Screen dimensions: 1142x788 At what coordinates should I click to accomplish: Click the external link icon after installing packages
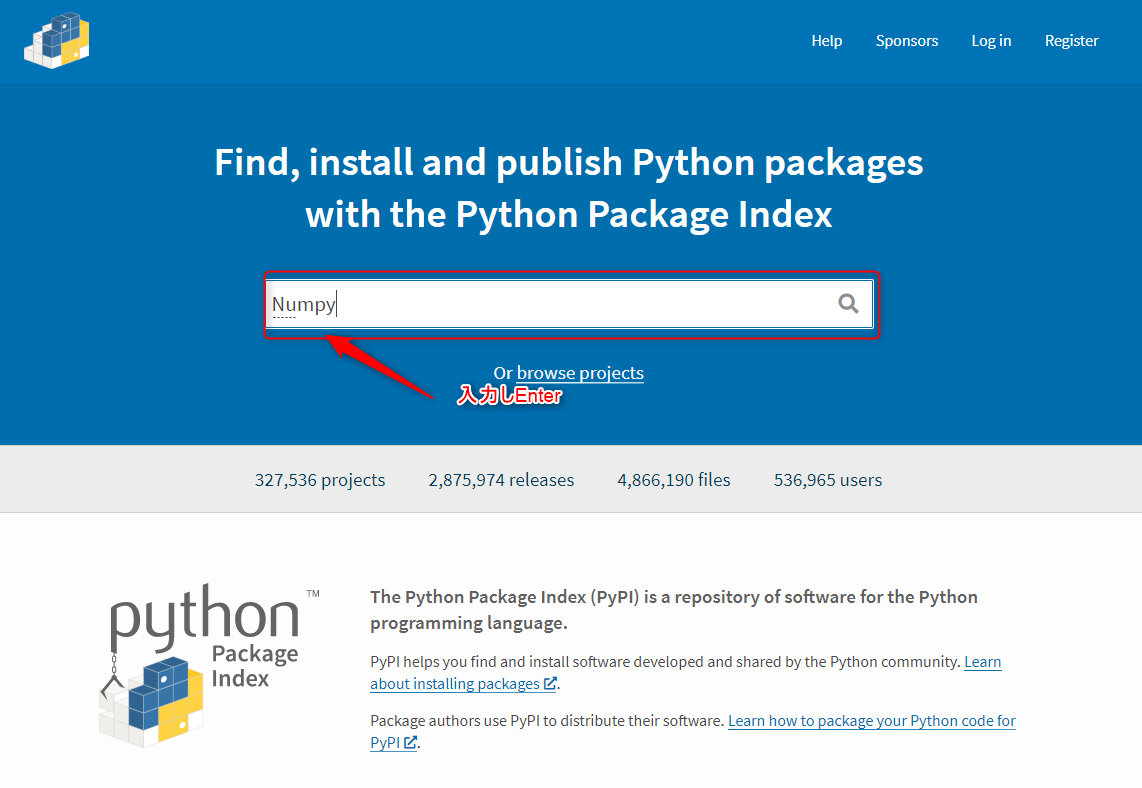(x=551, y=684)
